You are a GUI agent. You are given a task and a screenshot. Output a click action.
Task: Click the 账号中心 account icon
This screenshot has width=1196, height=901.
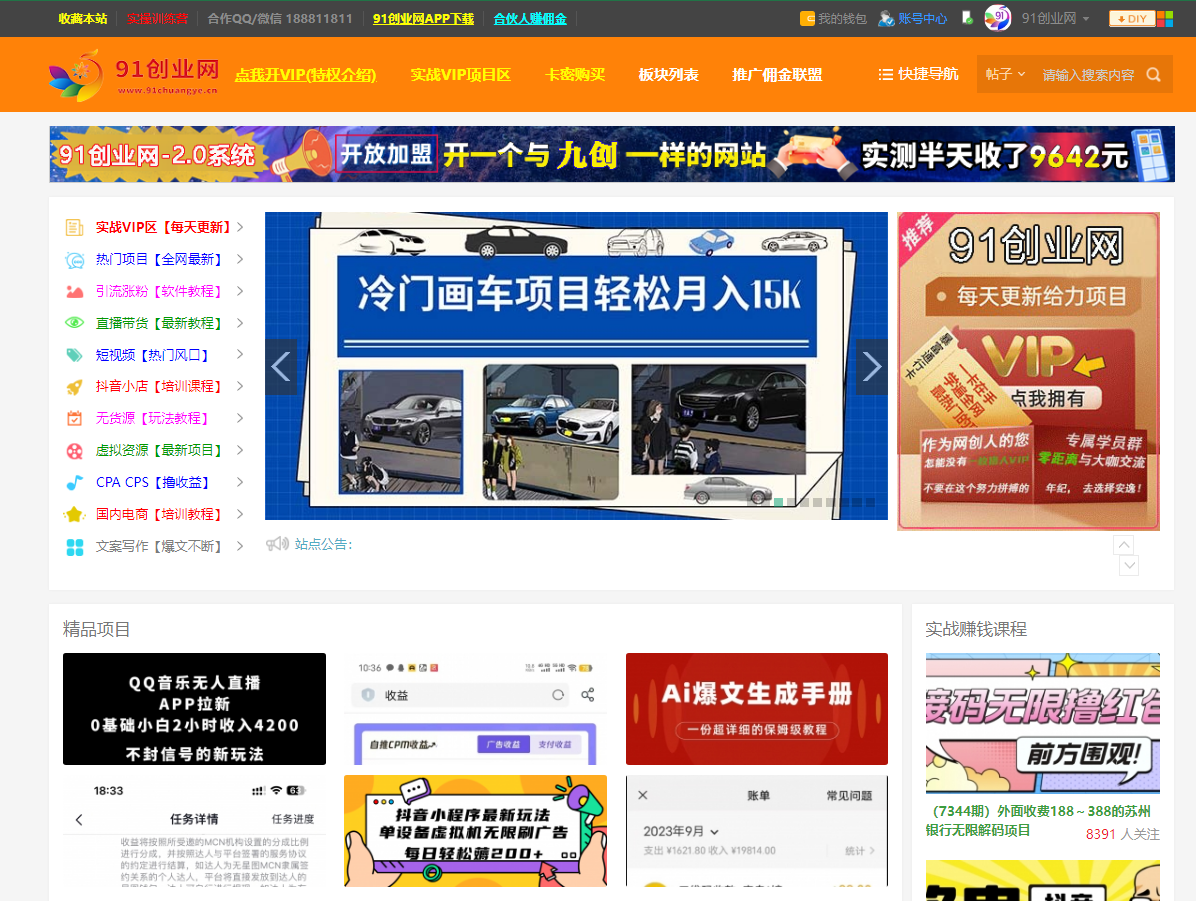[x=886, y=18]
